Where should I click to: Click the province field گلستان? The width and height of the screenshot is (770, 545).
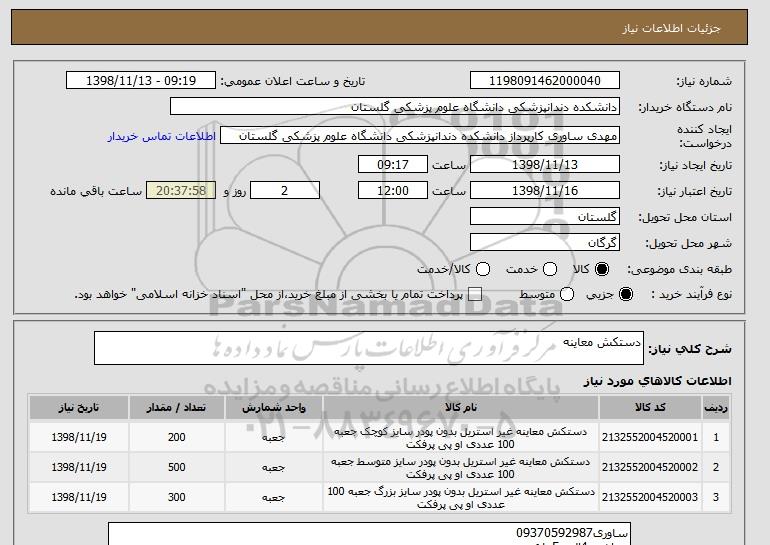pos(545,217)
